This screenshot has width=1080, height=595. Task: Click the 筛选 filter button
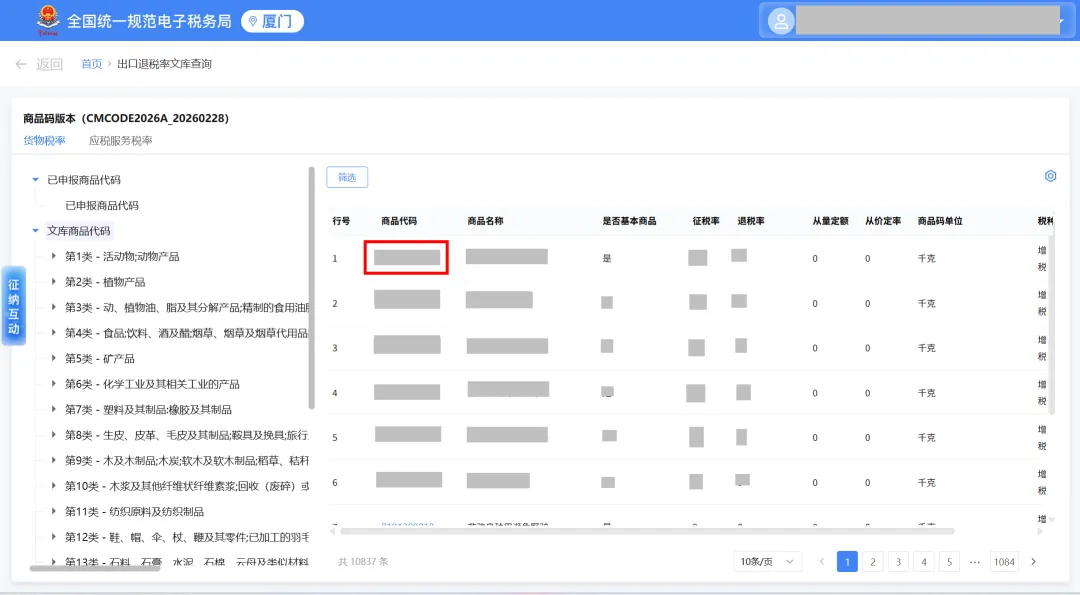click(347, 177)
